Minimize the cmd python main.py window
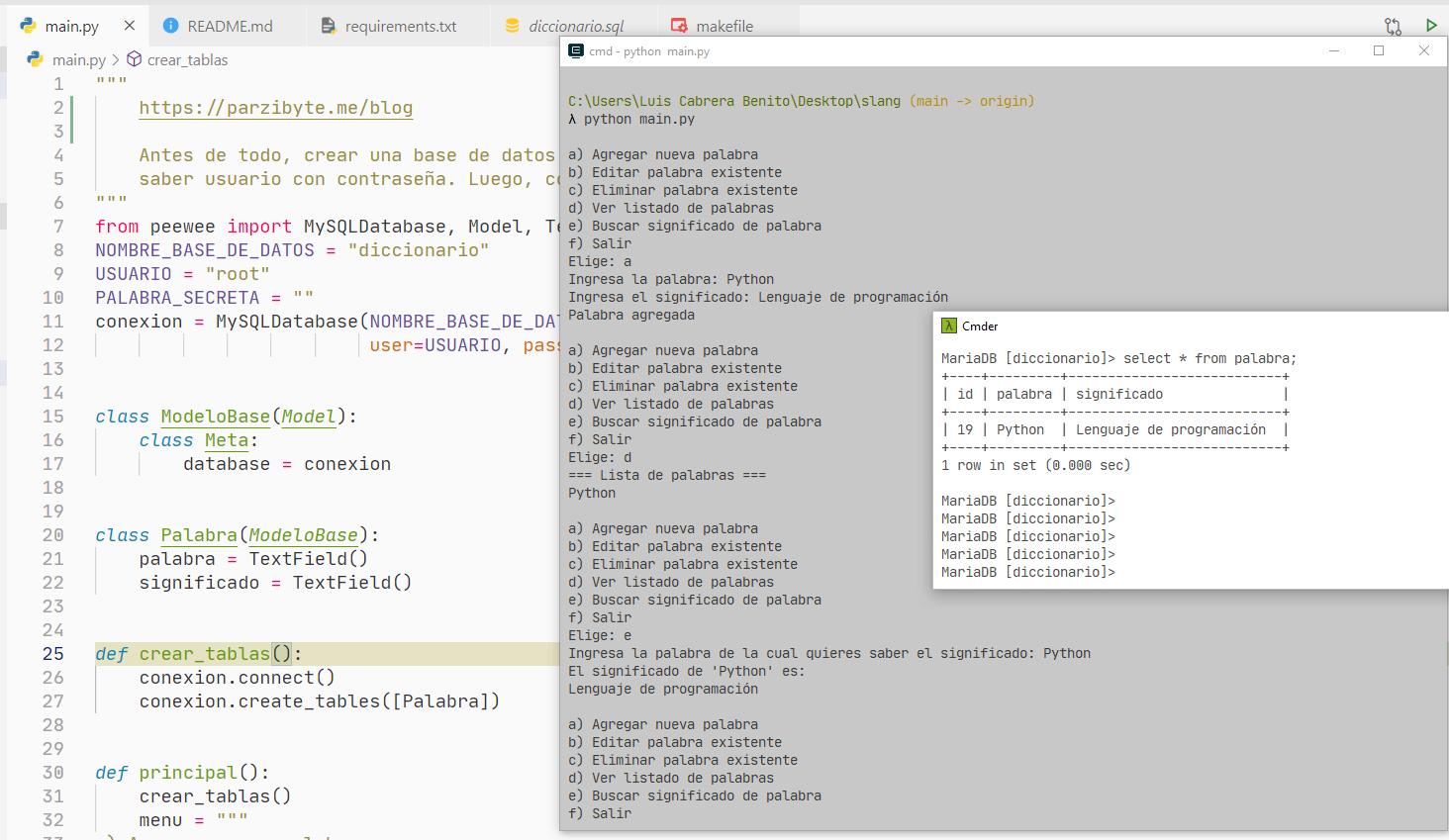The image size is (1449, 840). [1334, 50]
